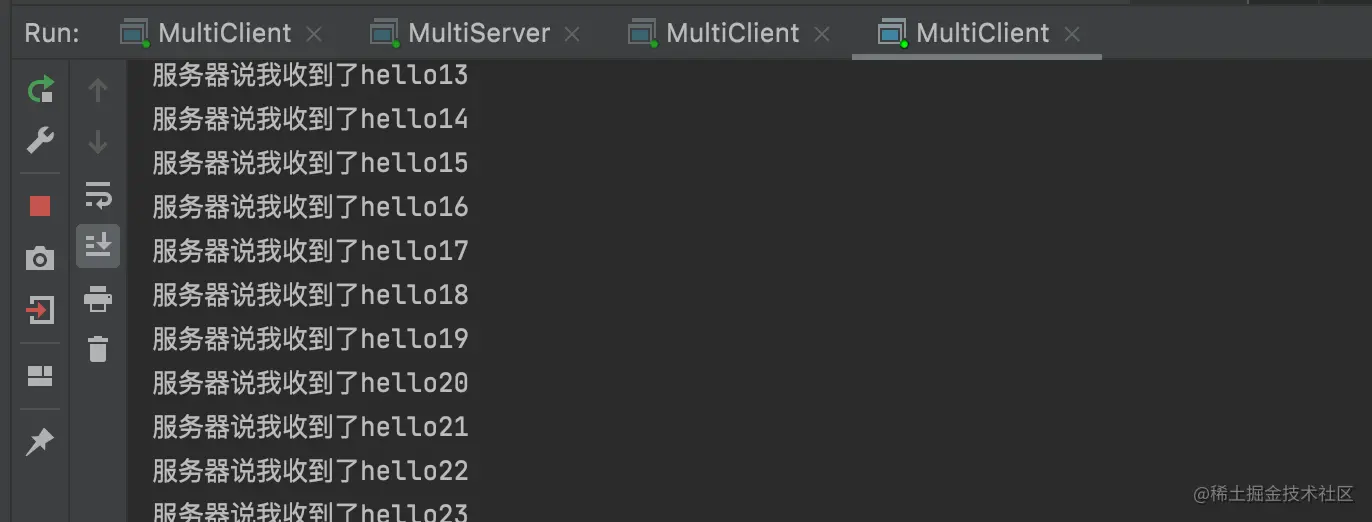Clear console with the trash icon
Viewport: 1372px width, 522px height.
click(98, 349)
